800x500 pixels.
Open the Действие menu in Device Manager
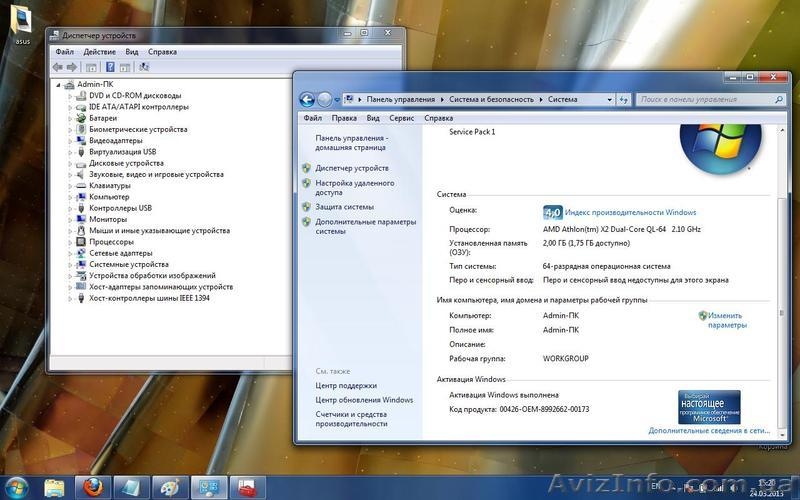pos(99,52)
